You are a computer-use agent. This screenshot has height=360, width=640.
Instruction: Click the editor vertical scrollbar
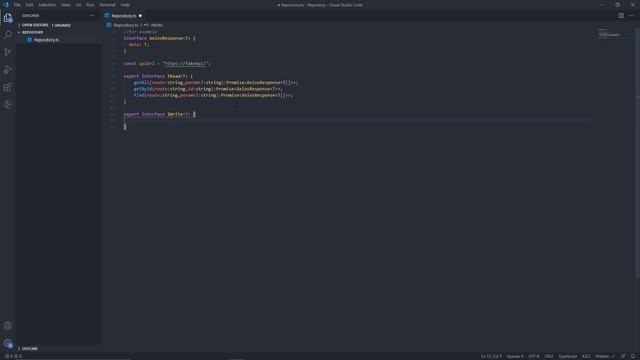(638, 153)
